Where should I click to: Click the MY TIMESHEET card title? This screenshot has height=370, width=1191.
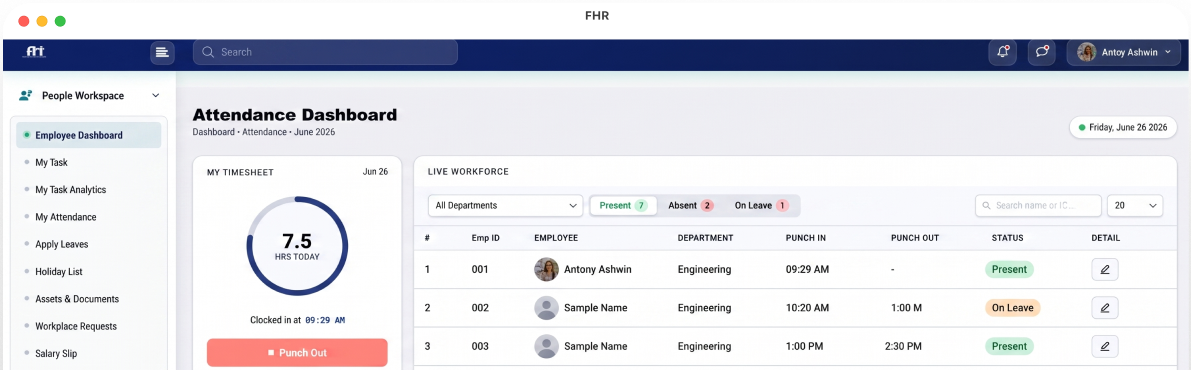pyautogui.click(x=240, y=172)
